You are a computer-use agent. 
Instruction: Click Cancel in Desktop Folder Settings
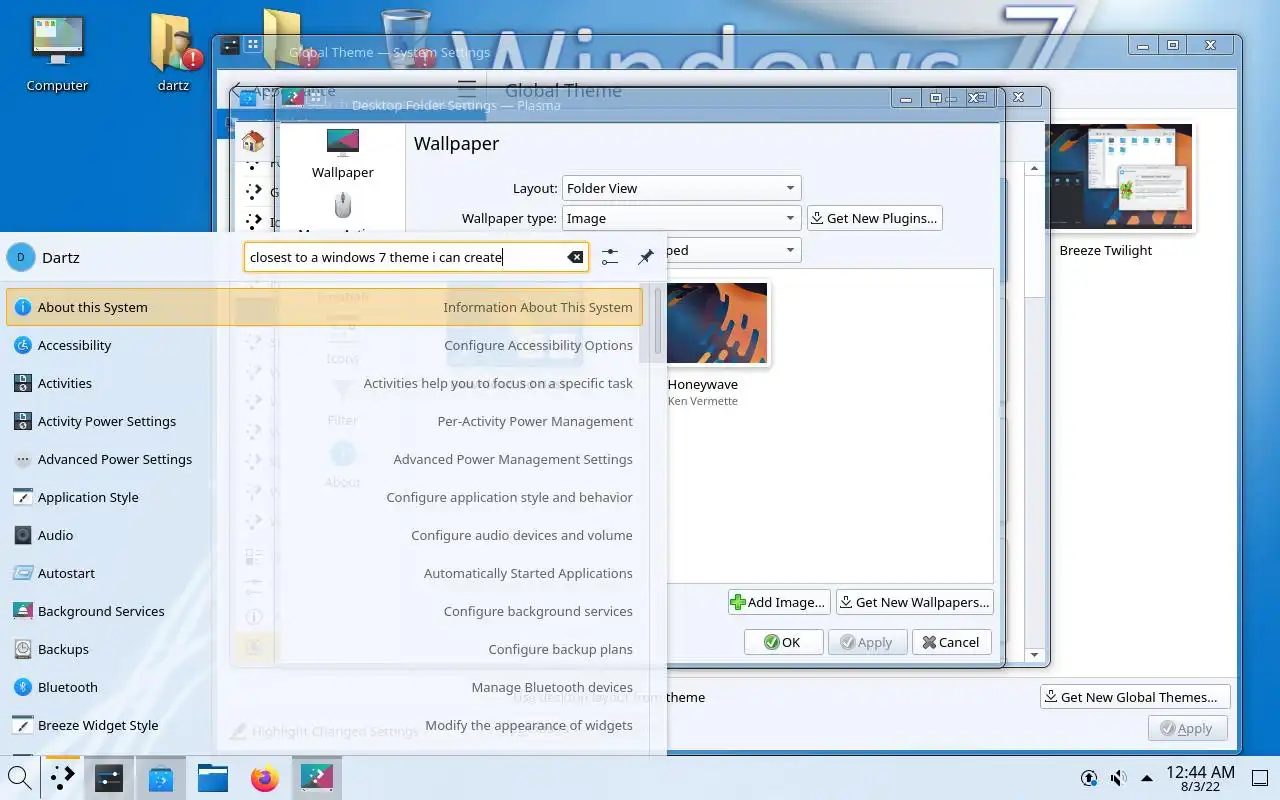tap(951, 642)
